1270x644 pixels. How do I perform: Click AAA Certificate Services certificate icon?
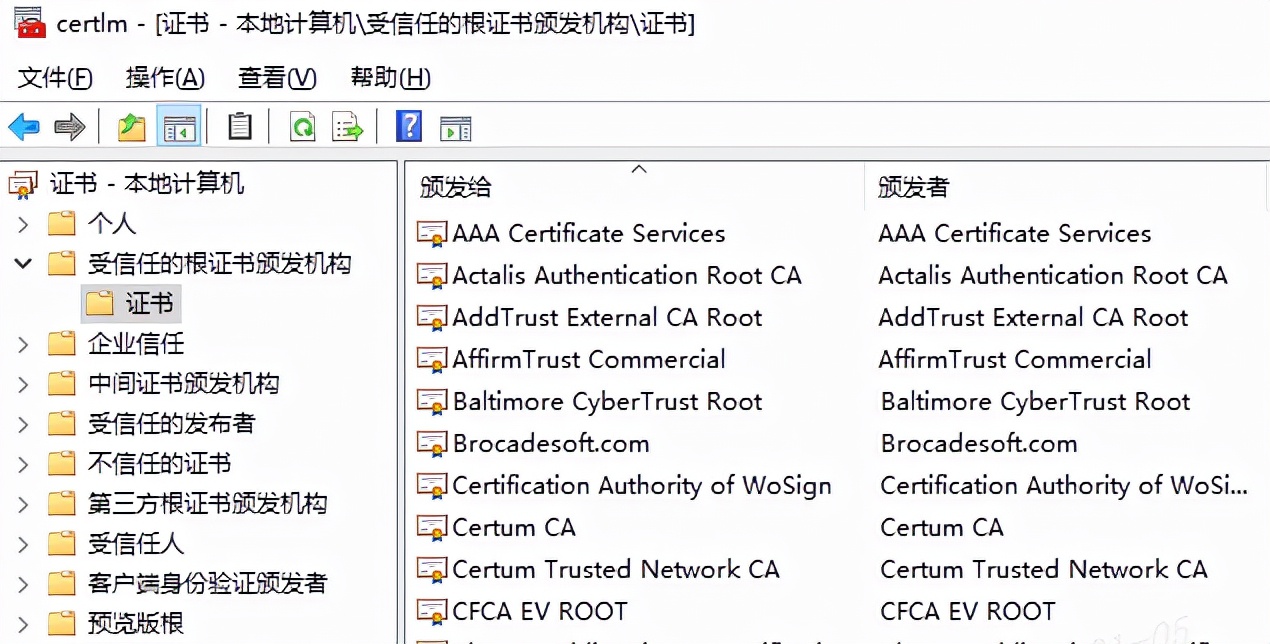pos(431,234)
